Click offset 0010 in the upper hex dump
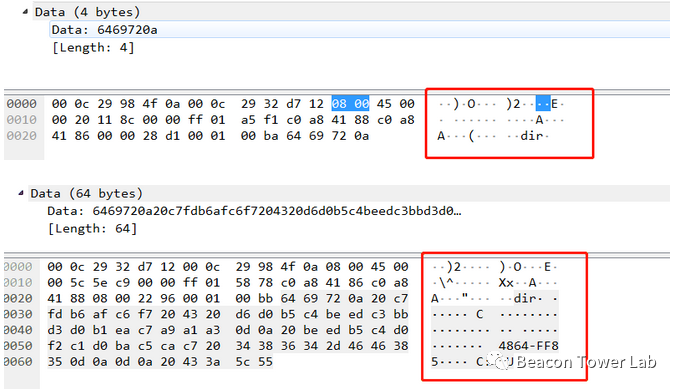This screenshot has height=389, width=678. pyautogui.click(x=22, y=120)
